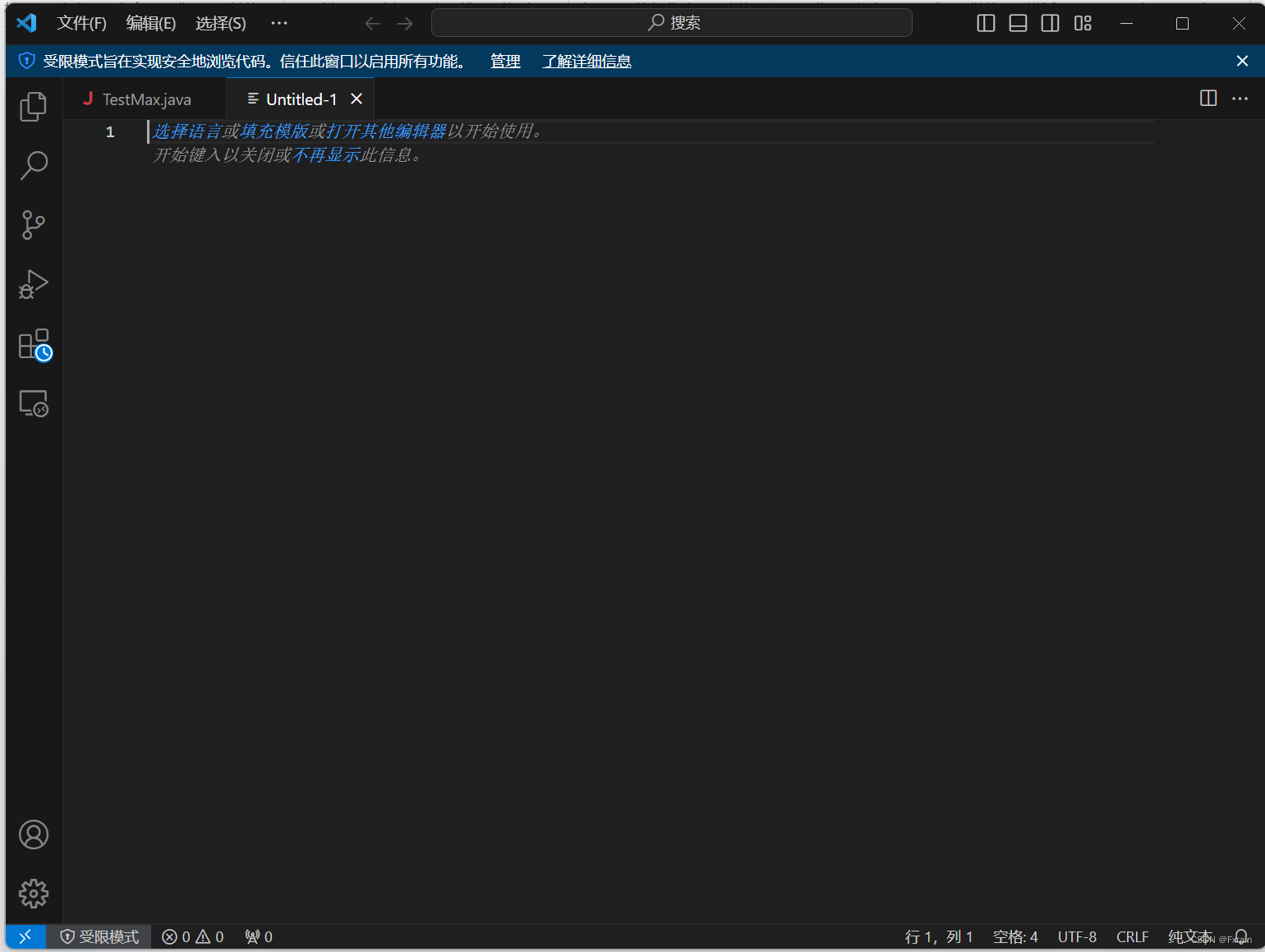
Task: Click the 打开其他编辑器 link
Action: pyautogui.click(x=386, y=131)
